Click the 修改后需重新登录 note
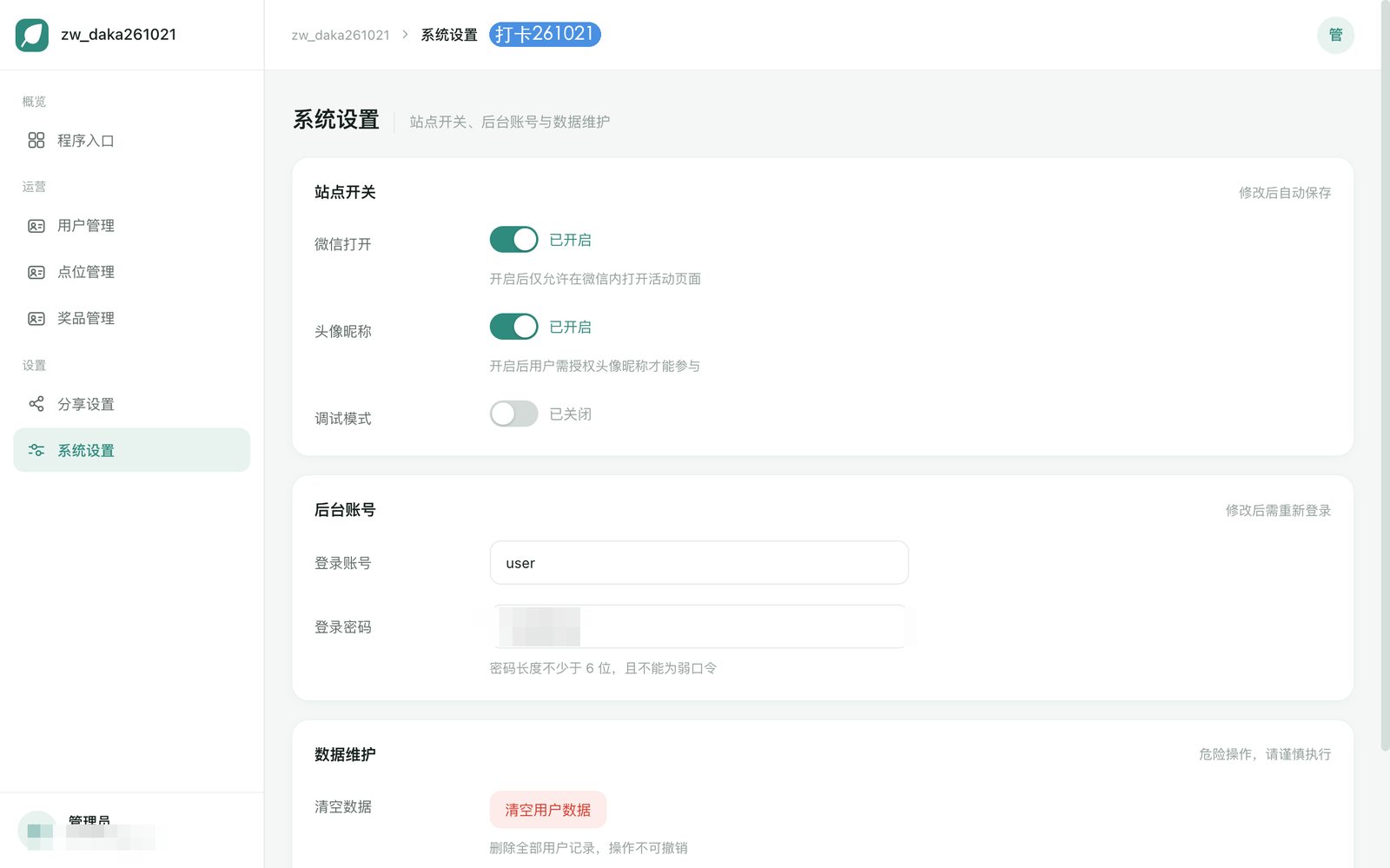This screenshot has width=1390, height=868. pos(1278,511)
